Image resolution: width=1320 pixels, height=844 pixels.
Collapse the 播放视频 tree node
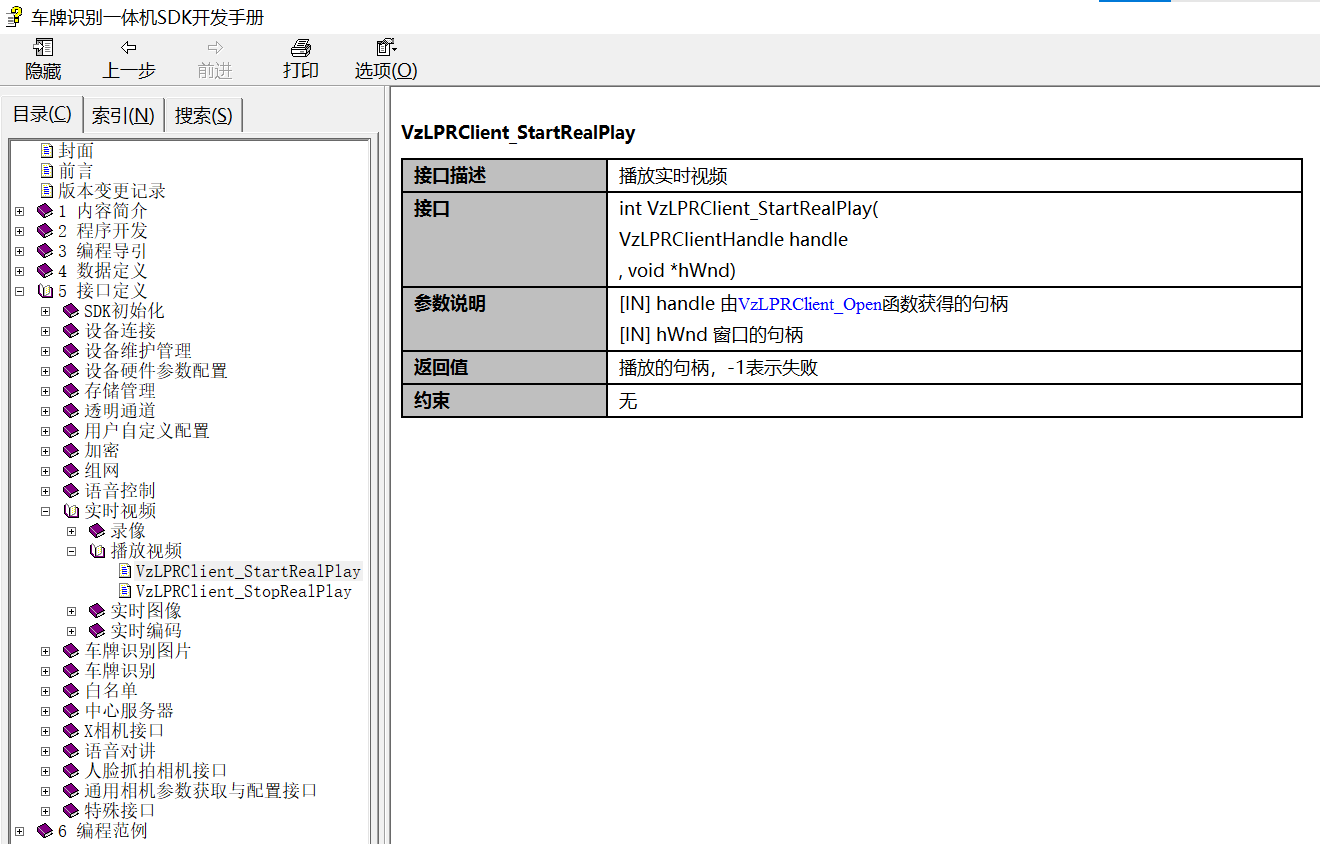[x=71, y=551]
